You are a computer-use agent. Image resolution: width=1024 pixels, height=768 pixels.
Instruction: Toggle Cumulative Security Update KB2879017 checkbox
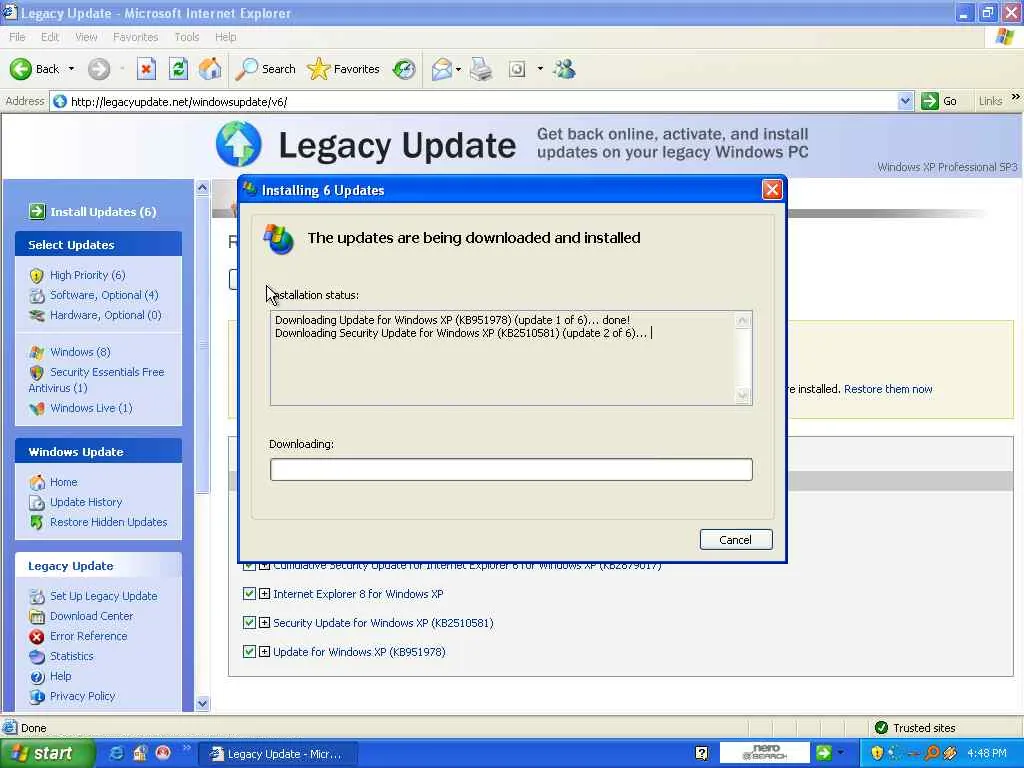point(249,566)
